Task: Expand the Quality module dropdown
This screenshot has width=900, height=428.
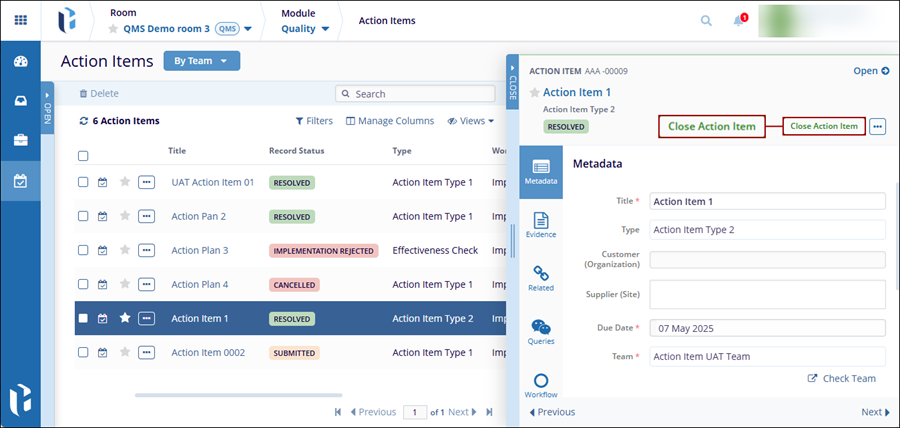Action: (x=305, y=29)
